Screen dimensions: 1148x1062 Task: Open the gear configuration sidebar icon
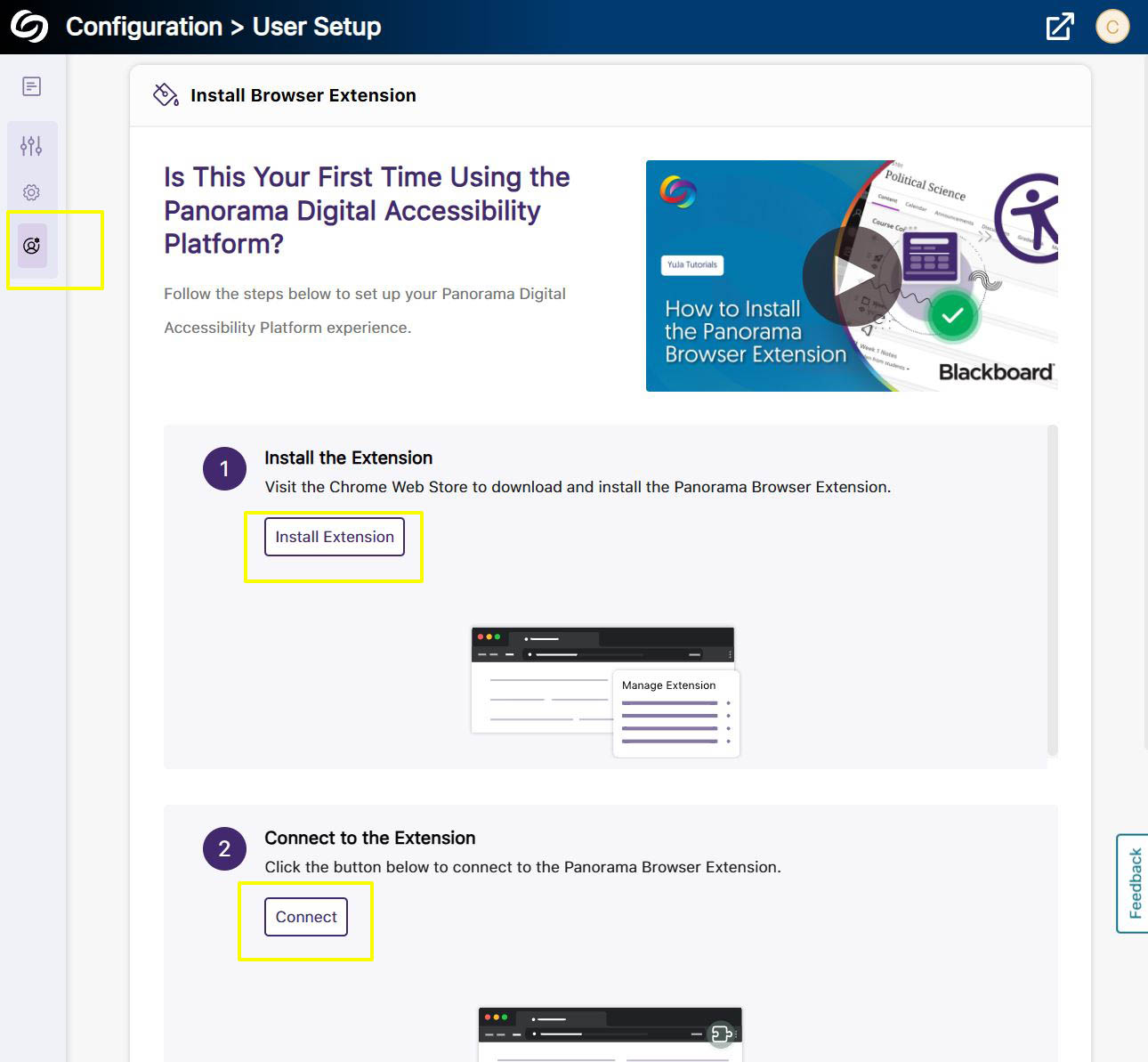(x=32, y=192)
